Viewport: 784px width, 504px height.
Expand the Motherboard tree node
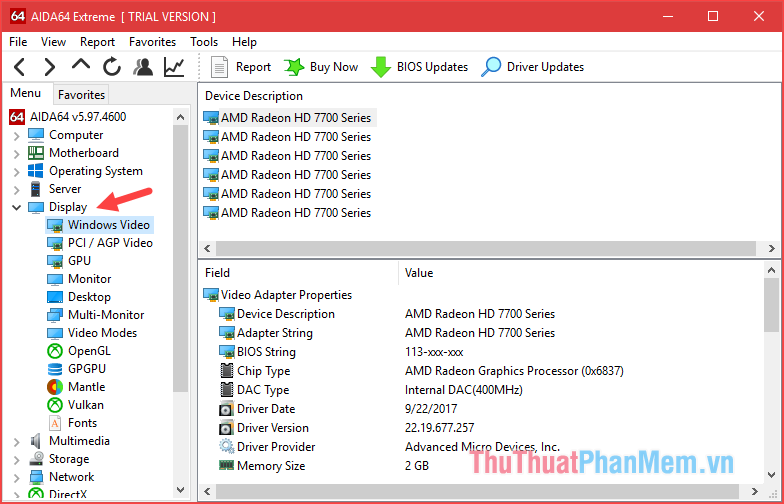pyautogui.click(x=16, y=154)
